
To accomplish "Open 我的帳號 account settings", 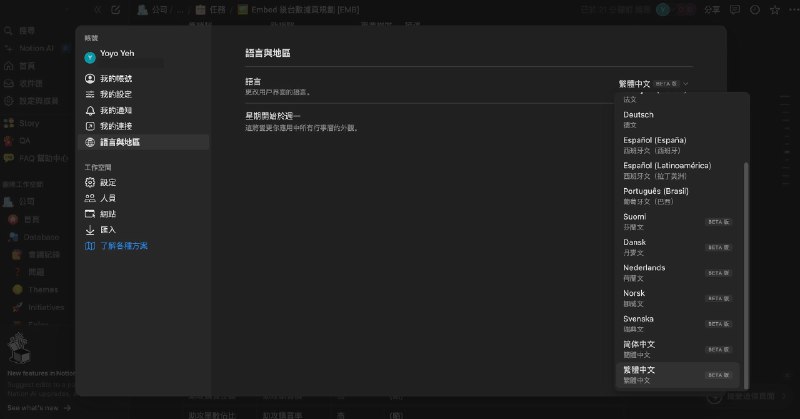I will click(x=143, y=79).
